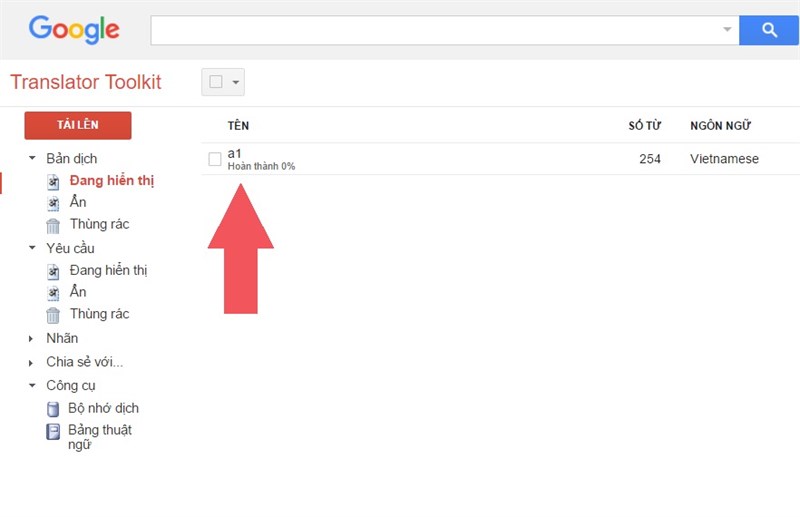
Task: Click the TẢI LÊN upload button
Action: [x=78, y=125]
